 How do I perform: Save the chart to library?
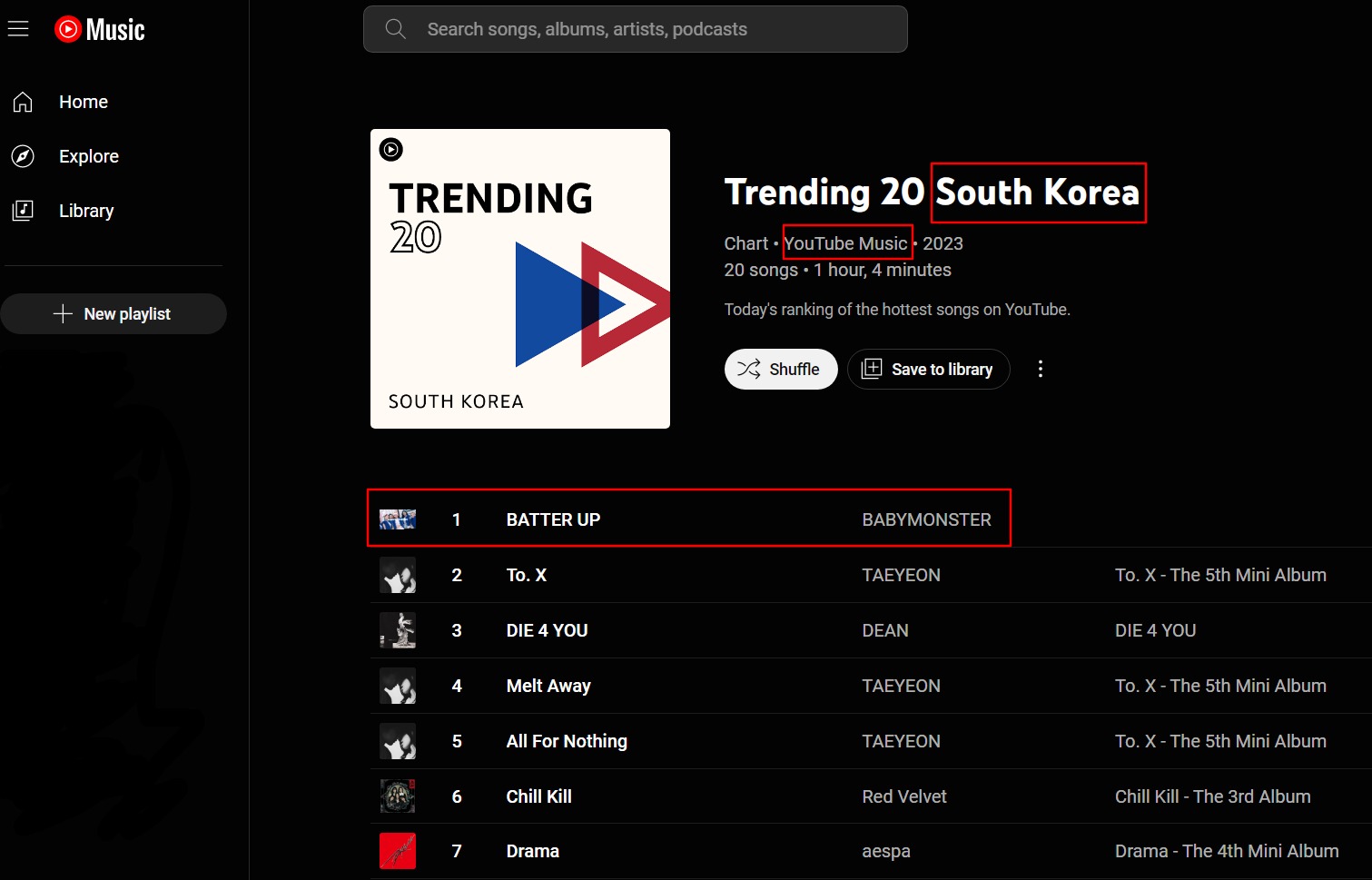click(x=928, y=369)
